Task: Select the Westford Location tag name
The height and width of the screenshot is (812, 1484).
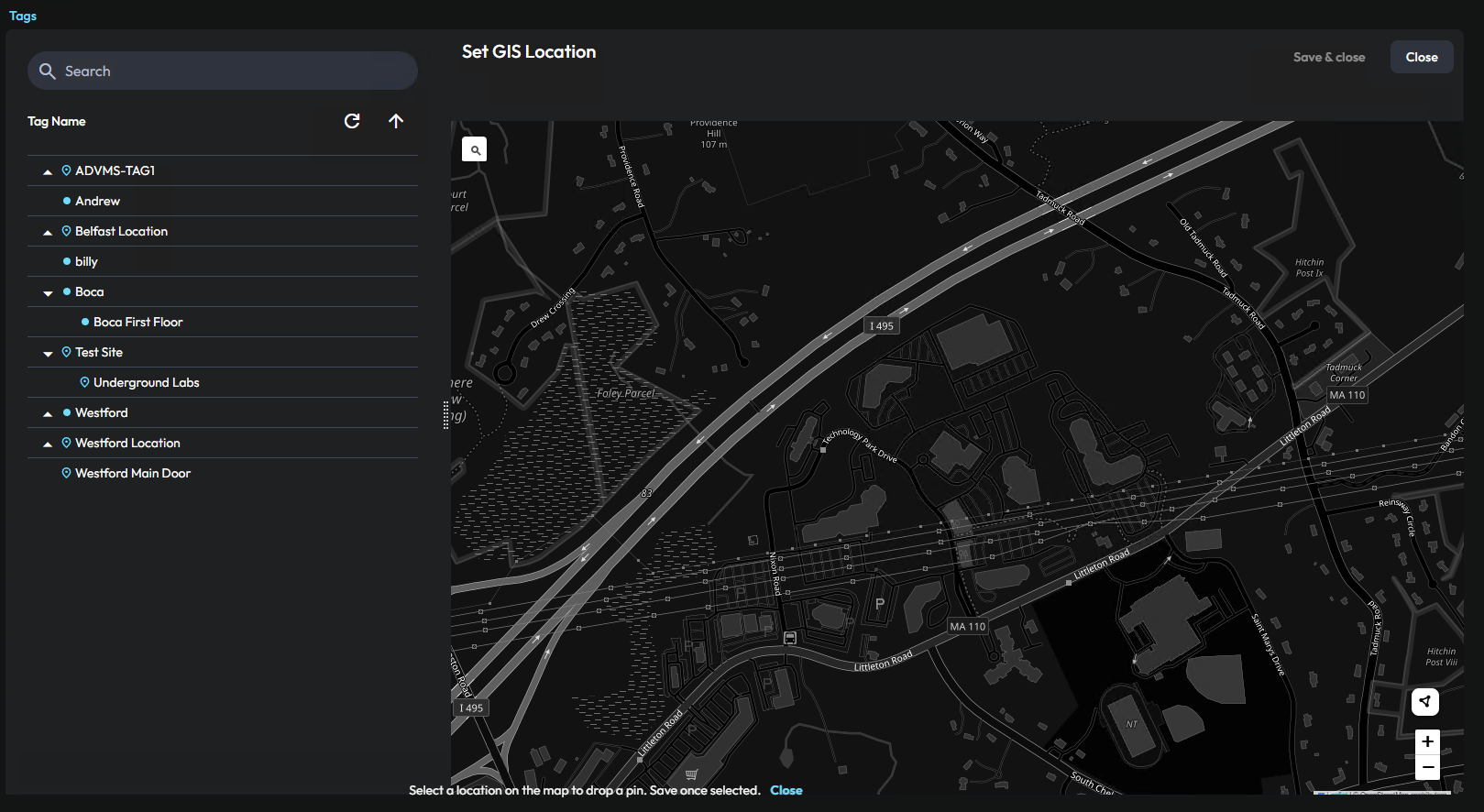Action: pos(128,443)
